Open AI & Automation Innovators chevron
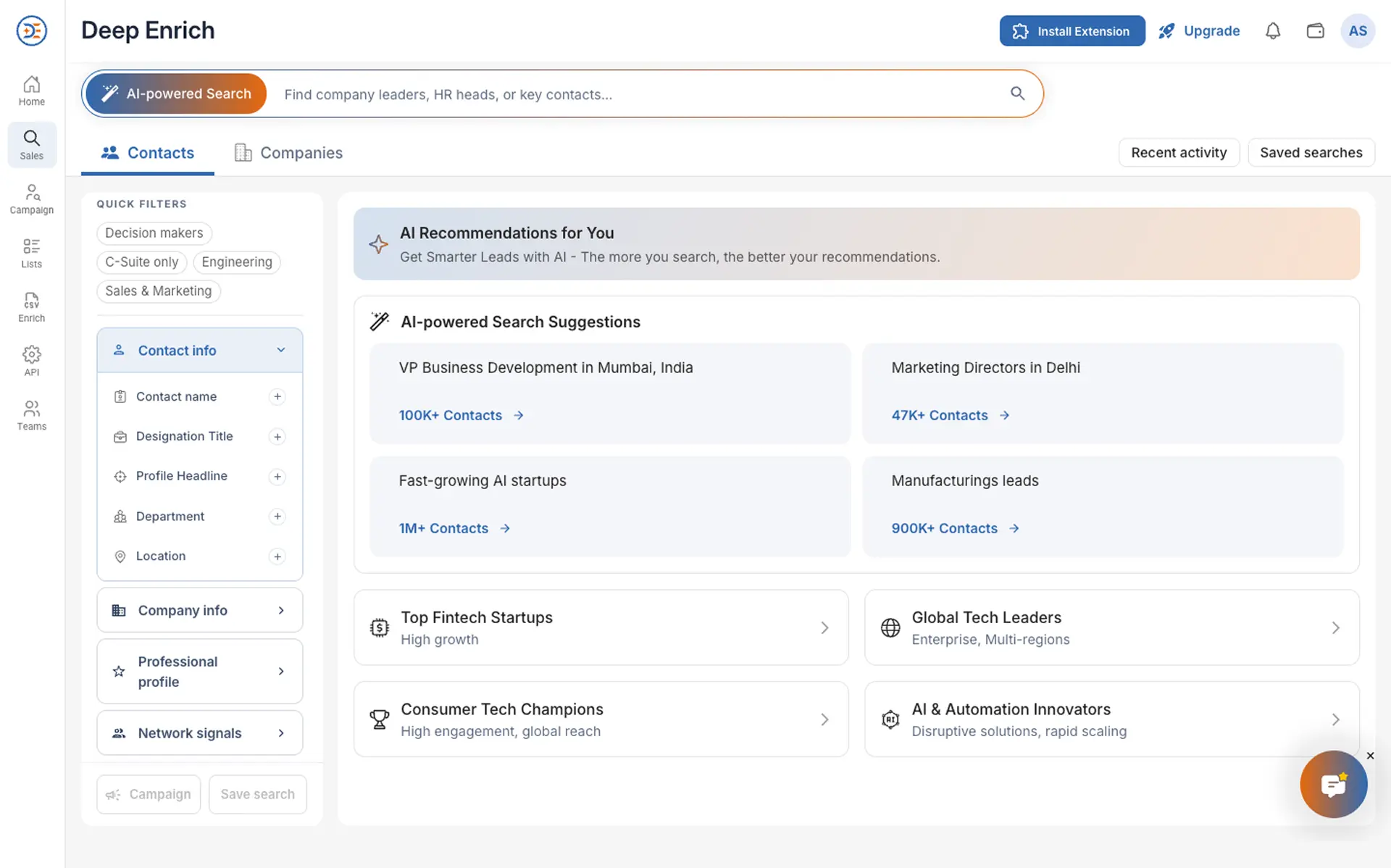This screenshot has height=868, width=1391. click(x=1335, y=719)
